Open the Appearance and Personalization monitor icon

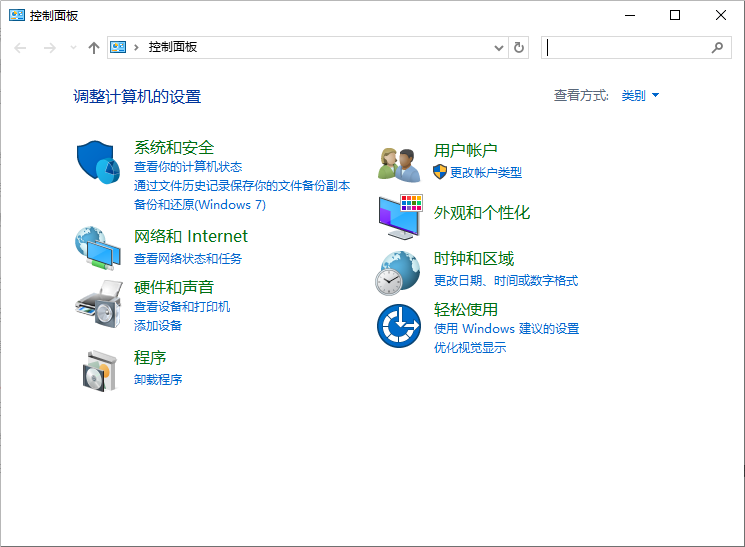pyautogui.click(x=400, y=215)
